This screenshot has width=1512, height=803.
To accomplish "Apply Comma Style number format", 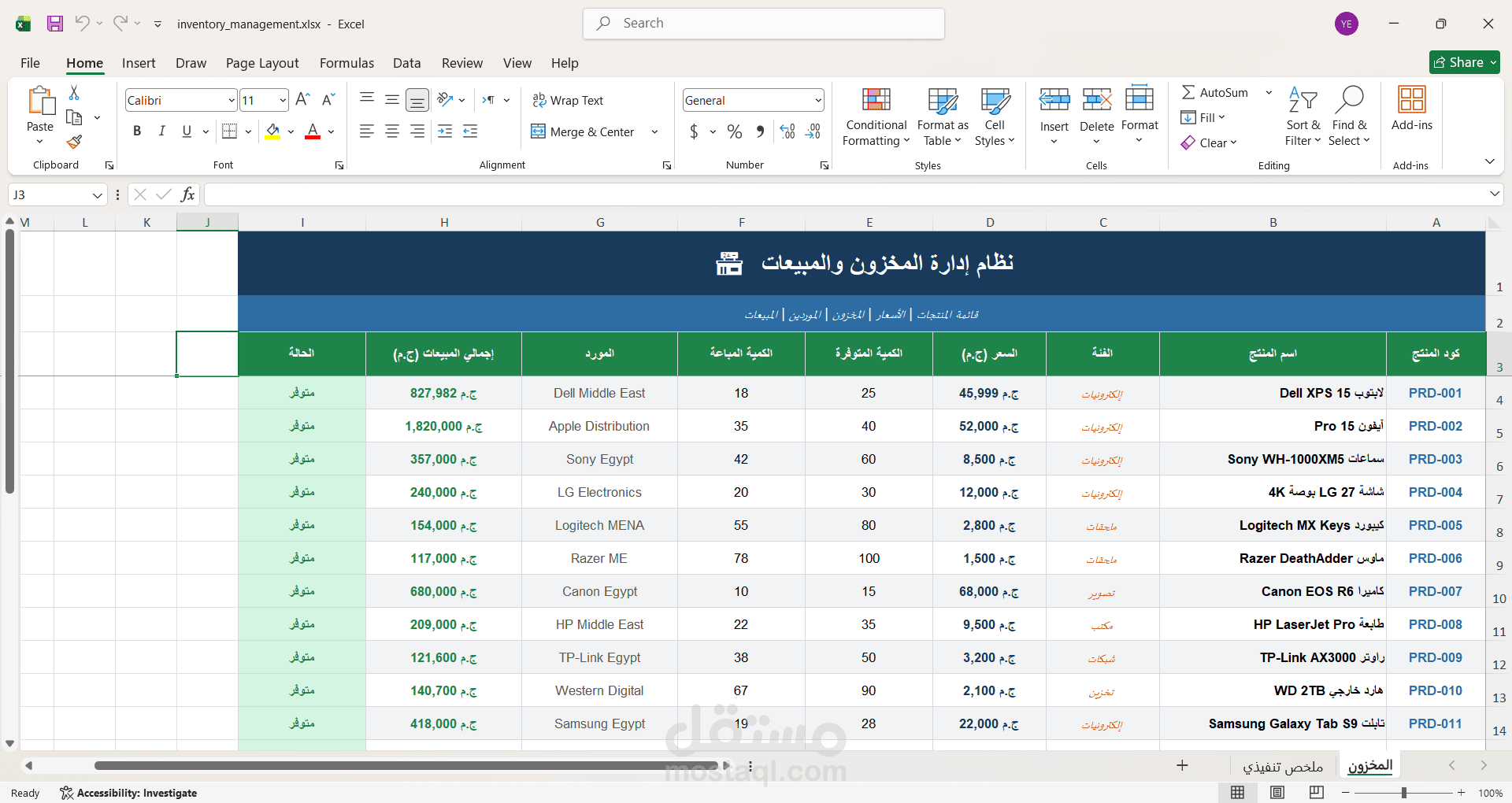I will [760, 131].
